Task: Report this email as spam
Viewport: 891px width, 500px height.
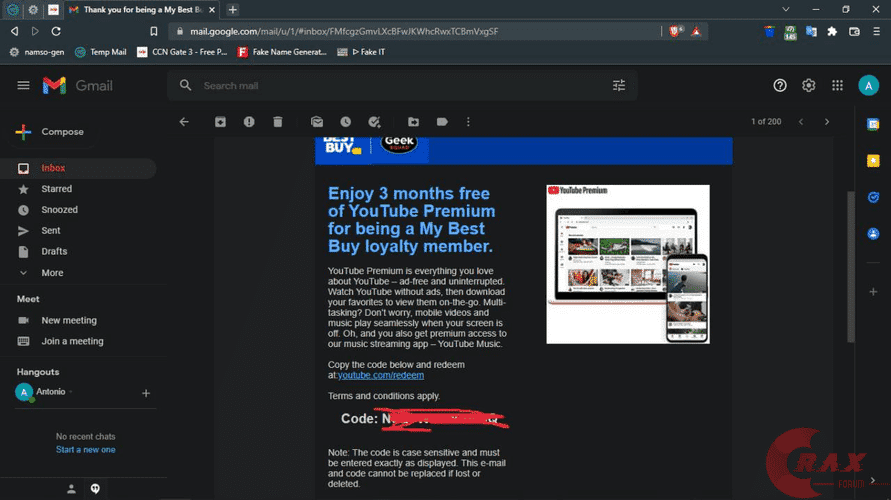Action: [x=249, y=122]
